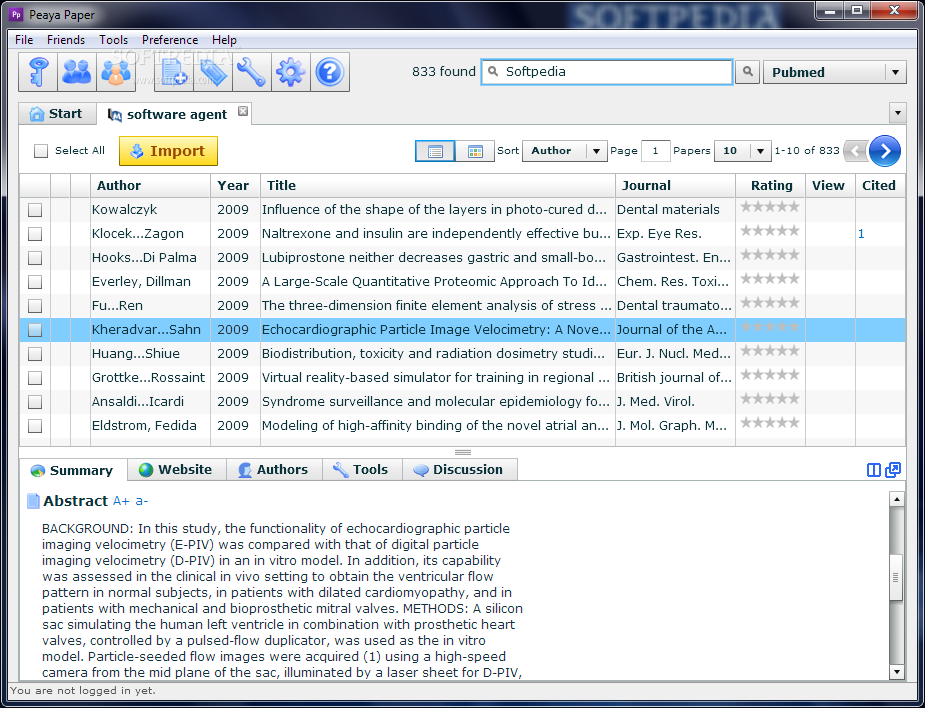Check the Hooks...Di Palma row checkbox
This screenshot has height=708, width=925.
[35, 258]
